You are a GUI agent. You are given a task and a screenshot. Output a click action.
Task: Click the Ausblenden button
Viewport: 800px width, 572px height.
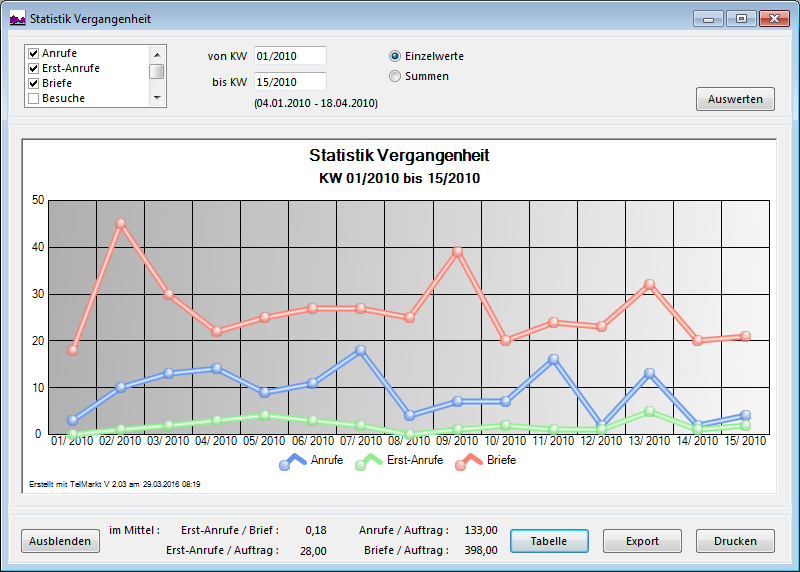coord(60,541)
